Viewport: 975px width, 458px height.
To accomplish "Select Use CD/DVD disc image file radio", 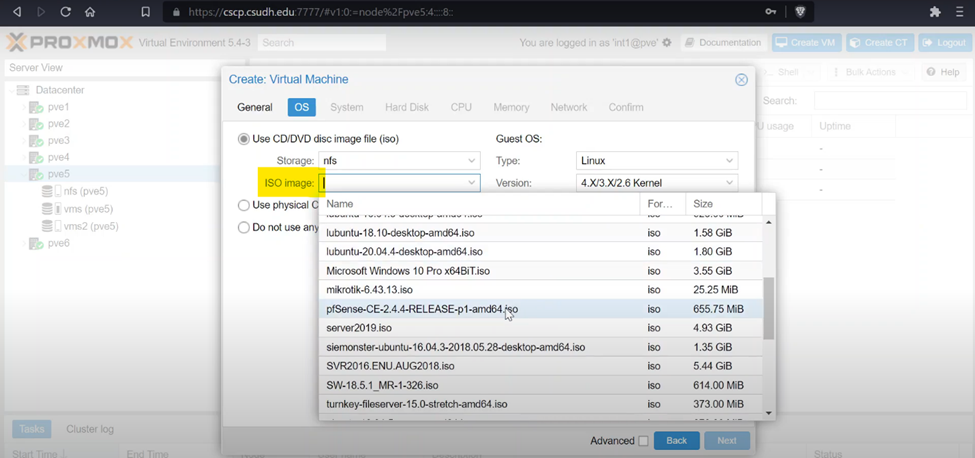I will pos(244,139).
